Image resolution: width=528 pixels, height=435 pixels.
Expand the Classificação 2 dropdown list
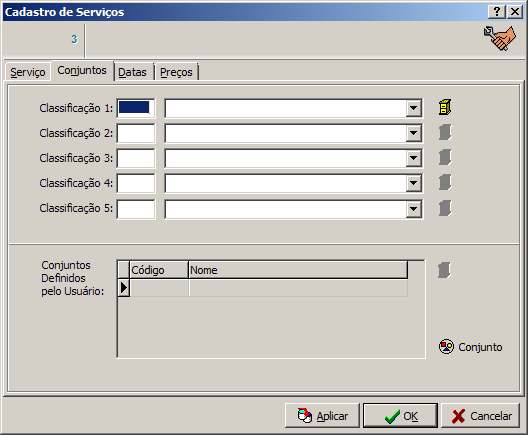coord(414,133)
